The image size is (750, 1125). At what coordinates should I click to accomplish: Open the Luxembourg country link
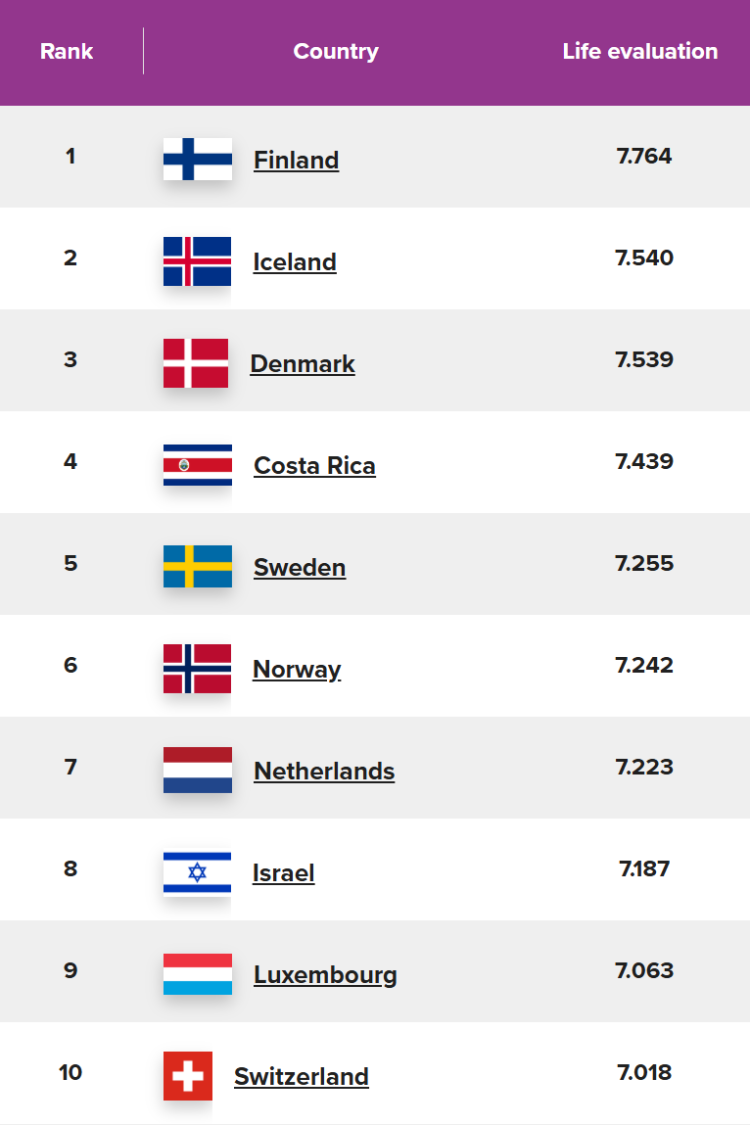click(325, 975)
